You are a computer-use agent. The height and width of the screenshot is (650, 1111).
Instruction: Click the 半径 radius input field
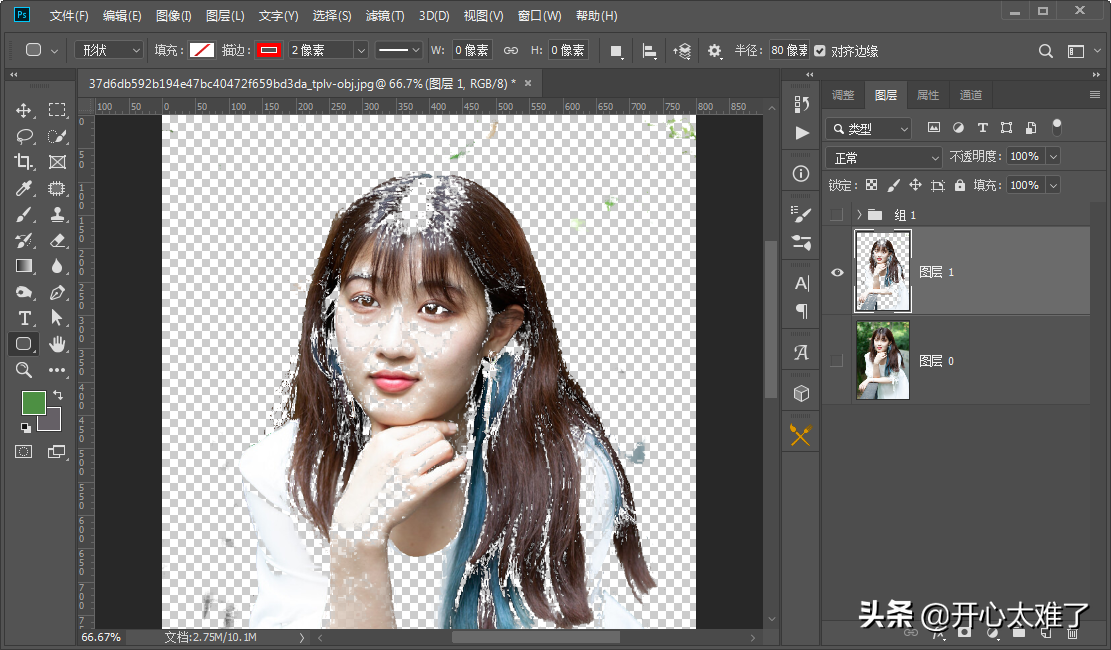pyautogui.click(x=789, y=50)
